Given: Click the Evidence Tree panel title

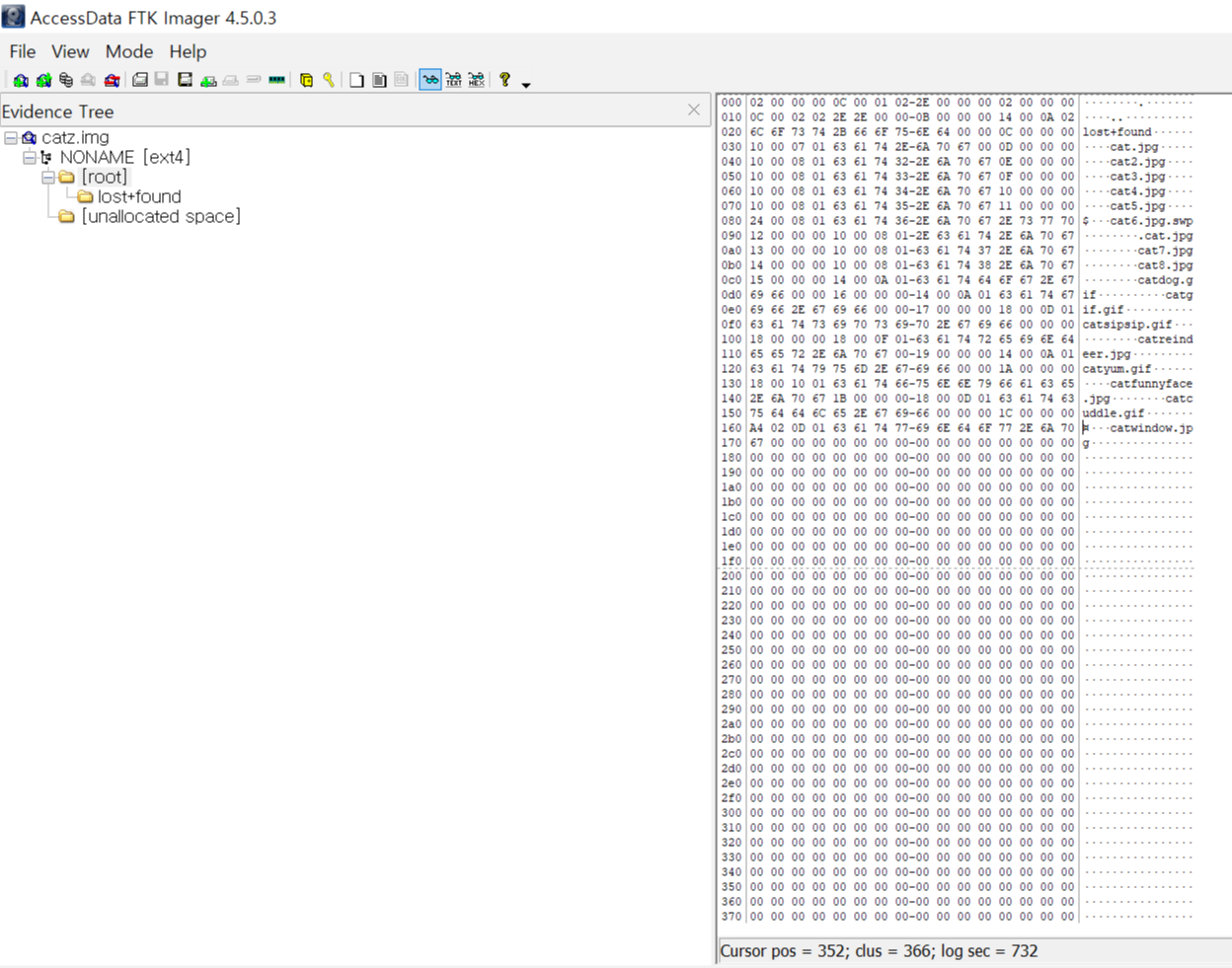Looking at the screenshot, I should (x=57, y=112).
